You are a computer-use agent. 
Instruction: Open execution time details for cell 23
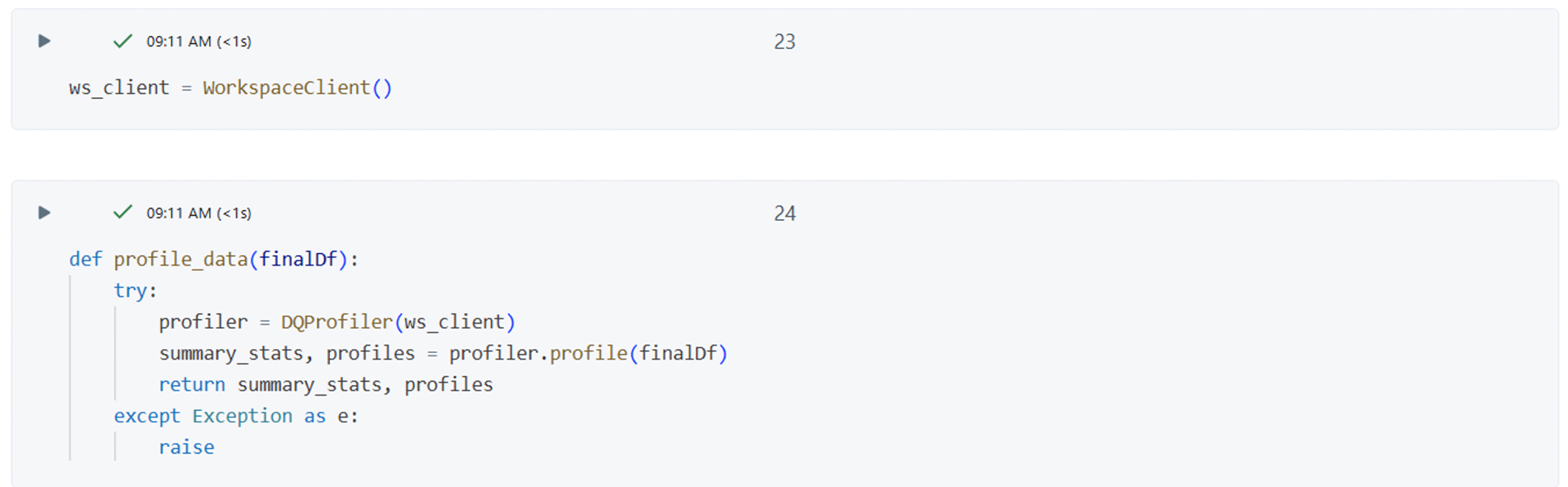click(x=198, y=42)
